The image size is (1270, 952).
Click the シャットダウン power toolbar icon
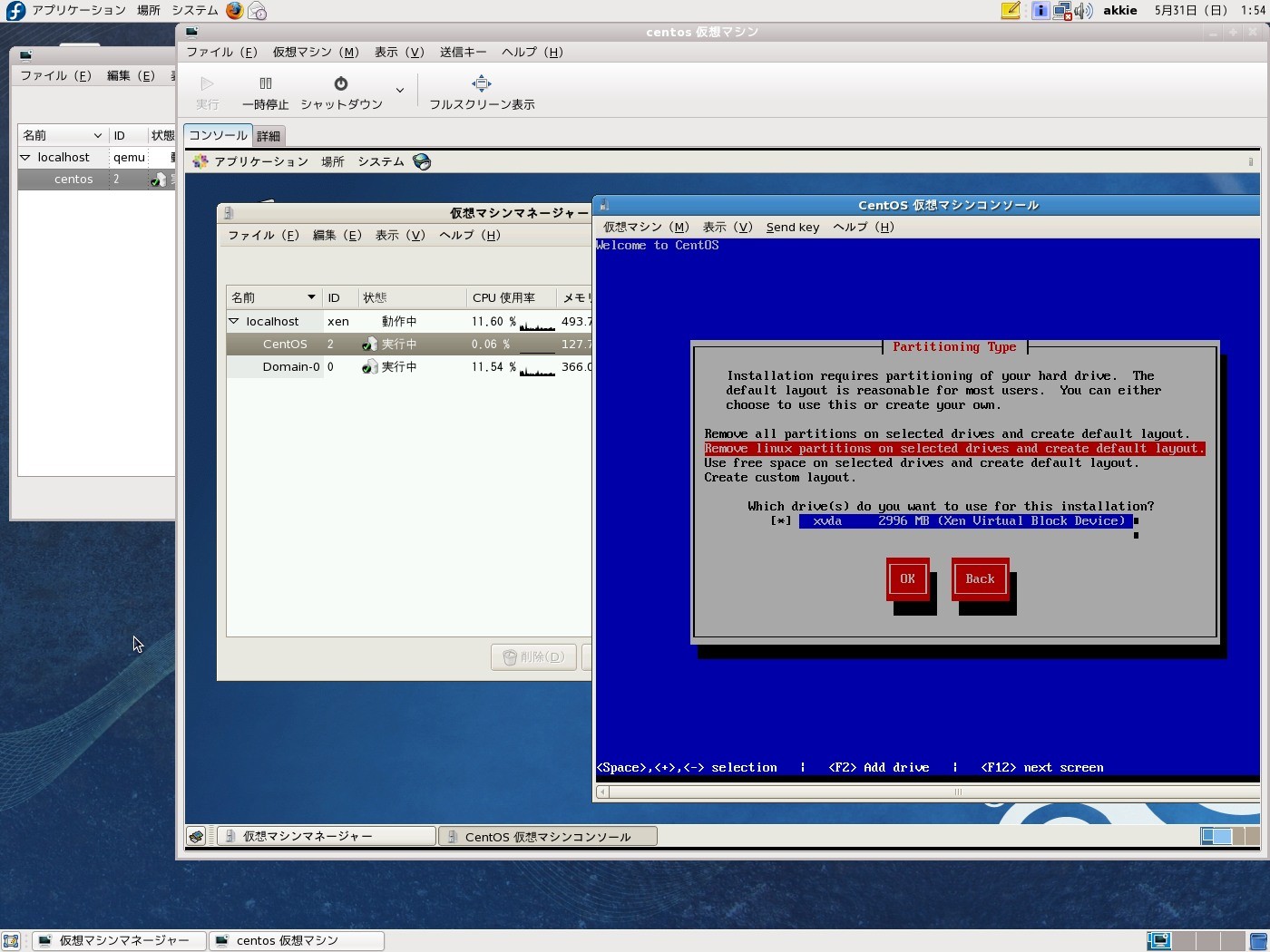pyautogui.click(x=341, y=83)
